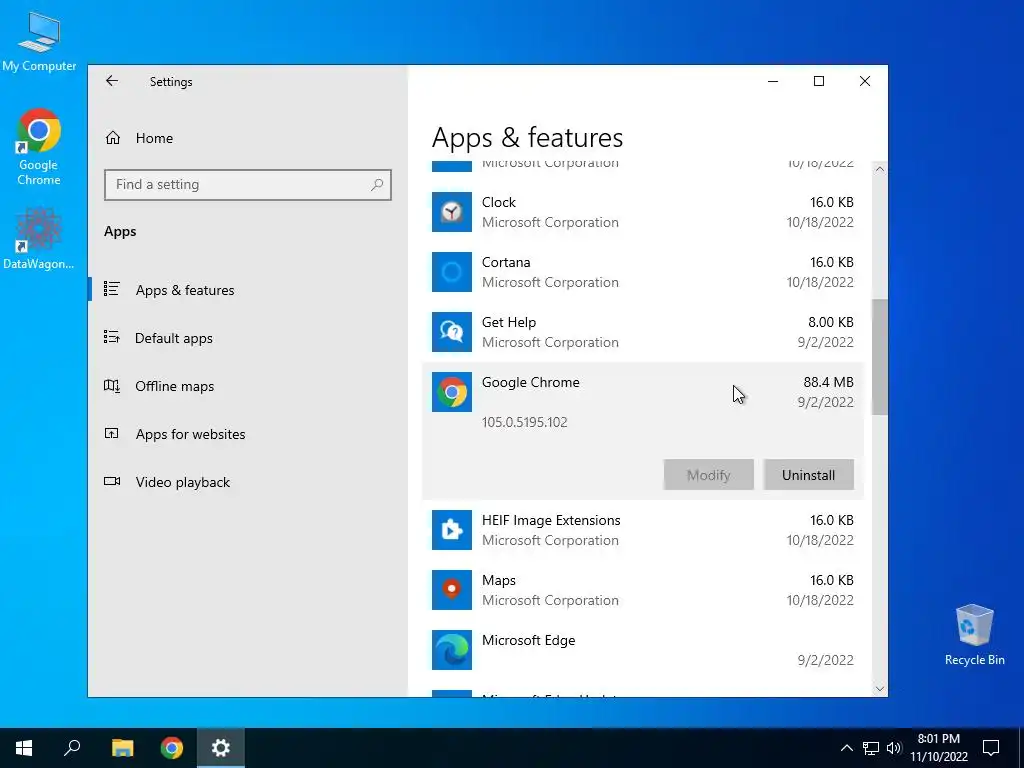Focus the Find a setting search box
The image size is (1024, 768).
[248, 185]
